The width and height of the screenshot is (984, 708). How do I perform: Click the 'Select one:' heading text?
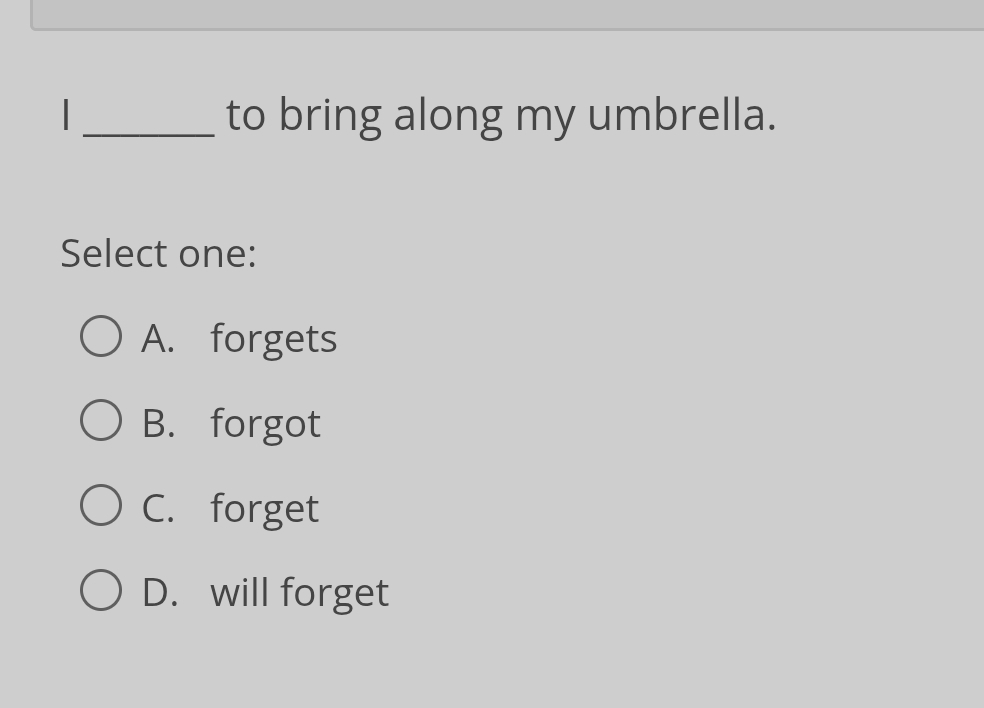point(158,253)
